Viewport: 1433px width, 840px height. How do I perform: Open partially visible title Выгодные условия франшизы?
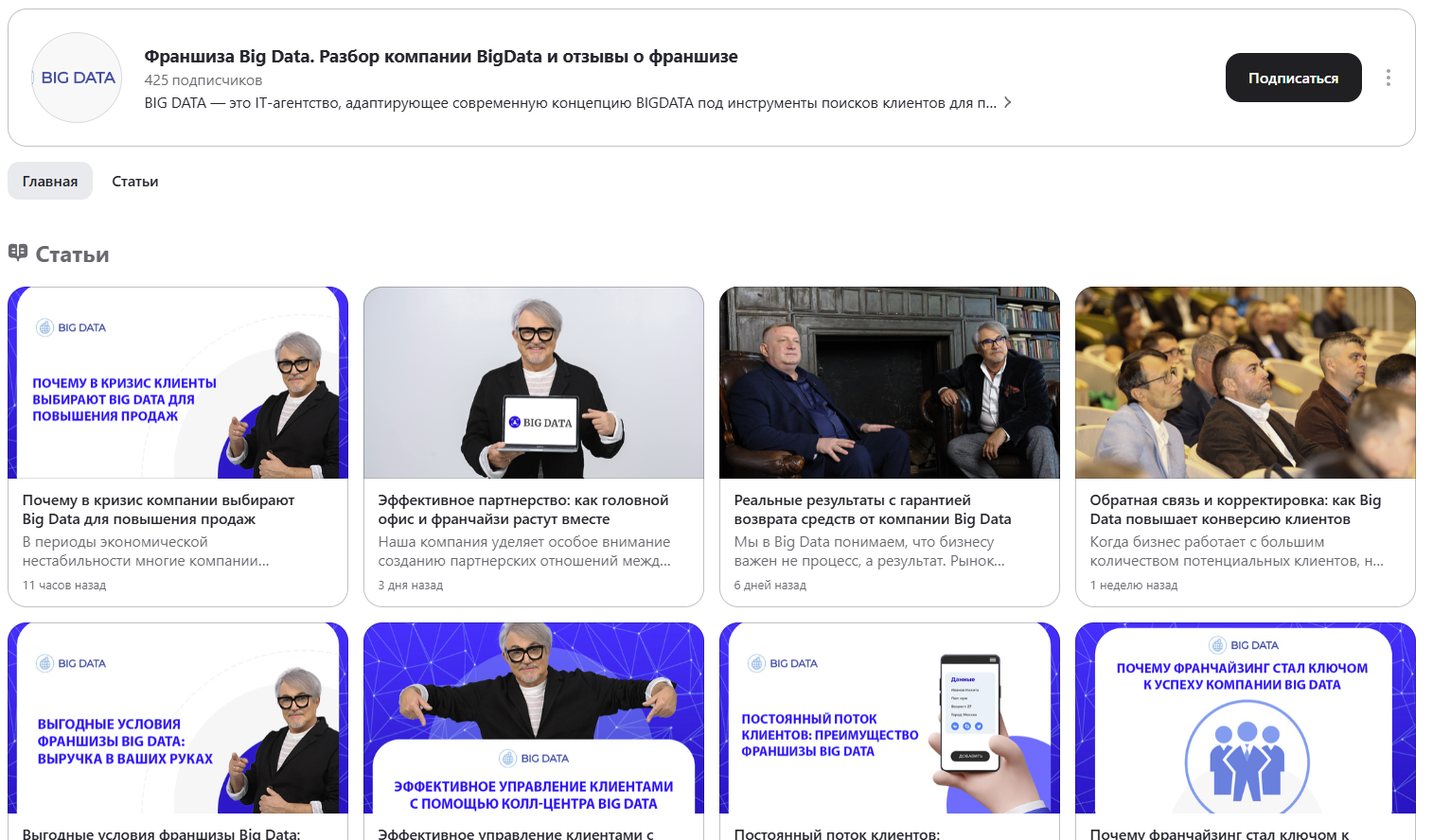(161, 833)
